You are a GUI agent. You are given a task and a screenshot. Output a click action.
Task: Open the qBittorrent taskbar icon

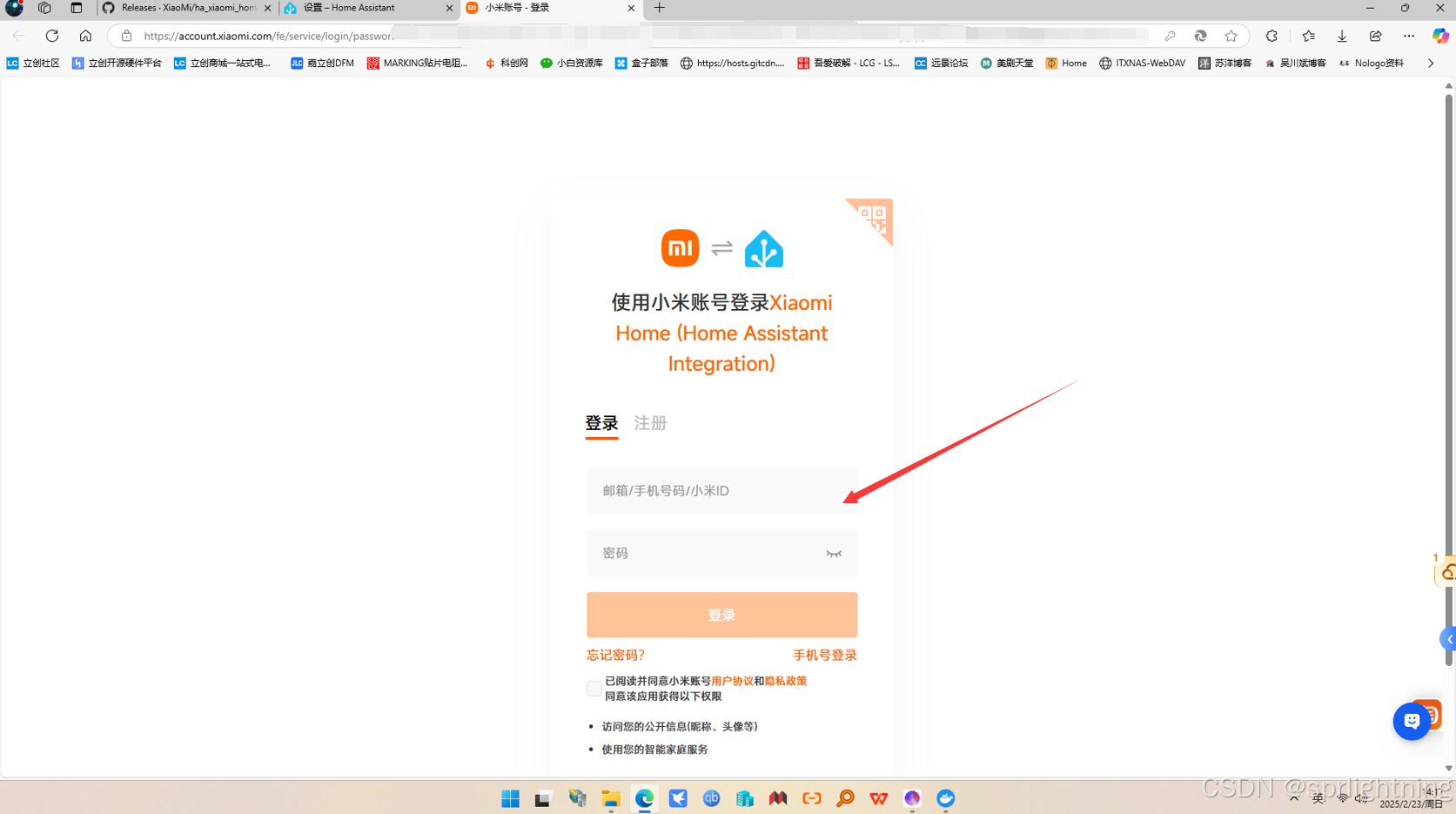tap(711, 798)
